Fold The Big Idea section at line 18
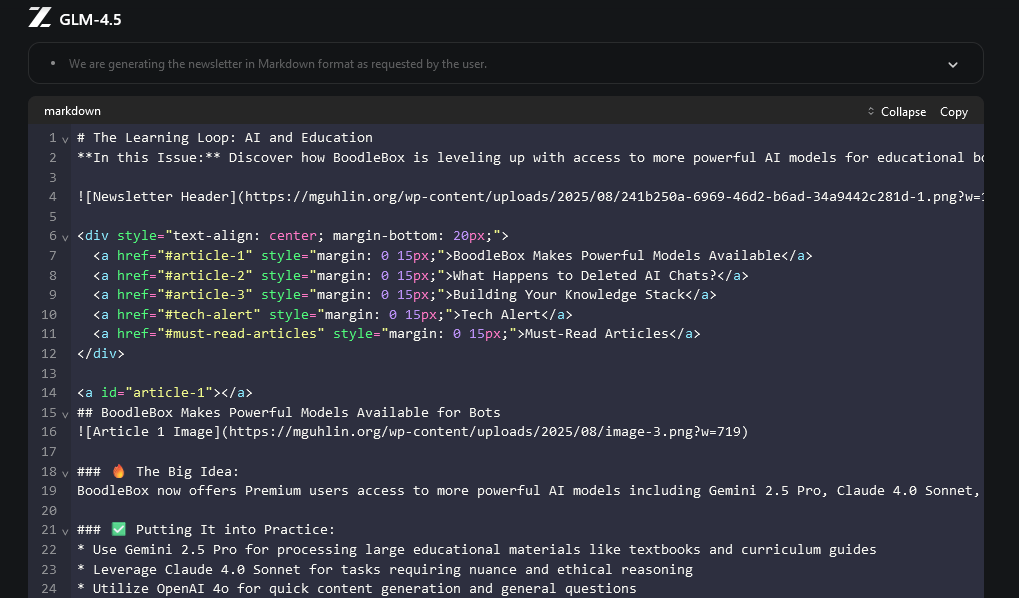Viewport: 1019px width, 598px height. [x=65, y=473]
